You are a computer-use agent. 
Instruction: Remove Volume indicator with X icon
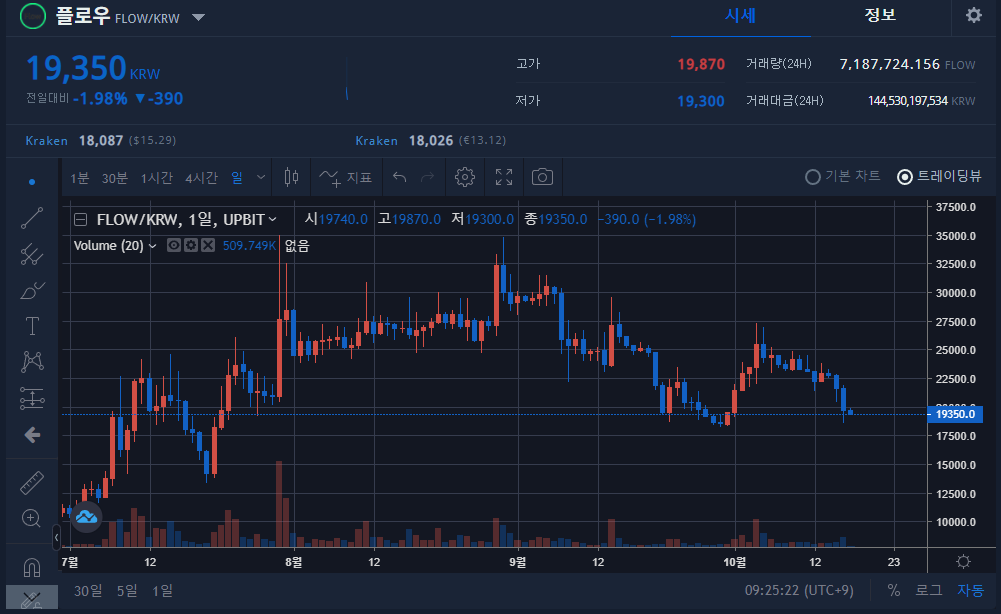coord(207,245)
